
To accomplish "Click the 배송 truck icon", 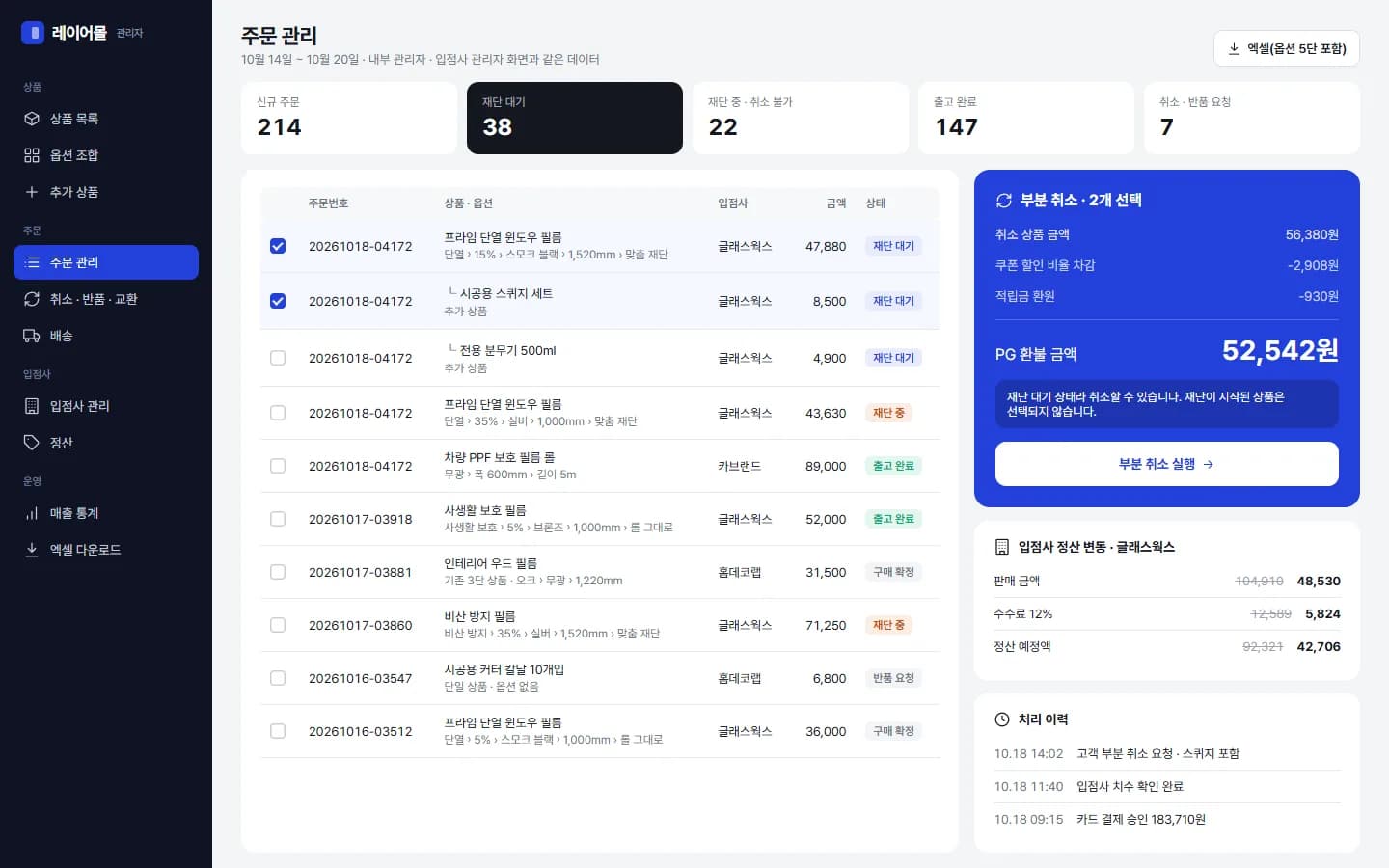I will coord(32,336).
